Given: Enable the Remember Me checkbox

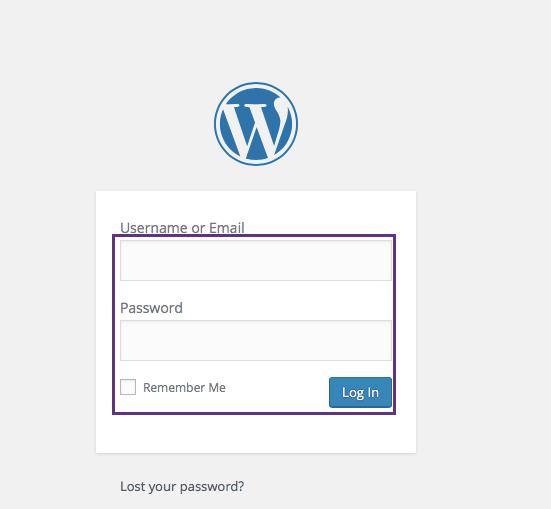Looking at the screenshot, I should pos(128,387).
